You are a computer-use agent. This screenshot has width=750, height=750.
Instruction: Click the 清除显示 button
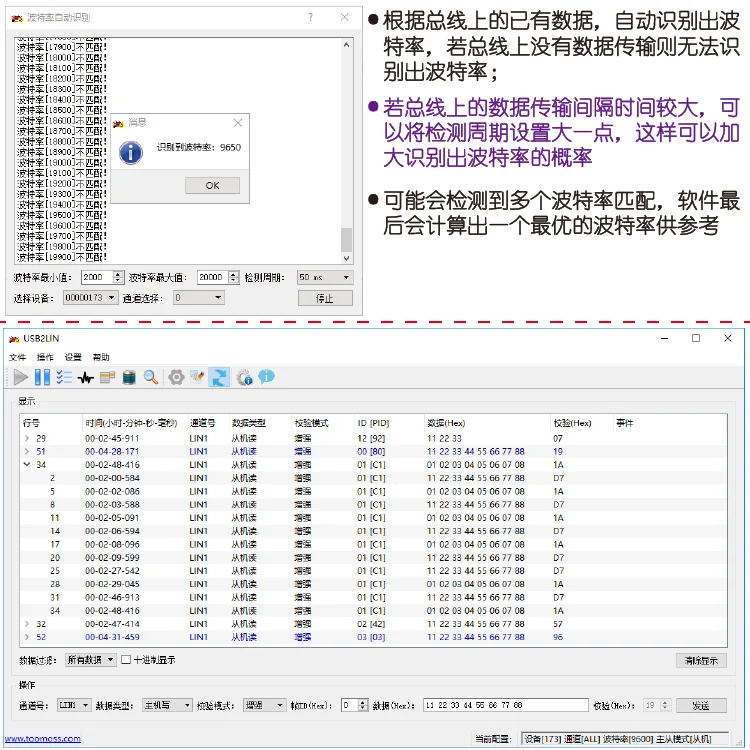pyautogui.click(x=701, y=661)
